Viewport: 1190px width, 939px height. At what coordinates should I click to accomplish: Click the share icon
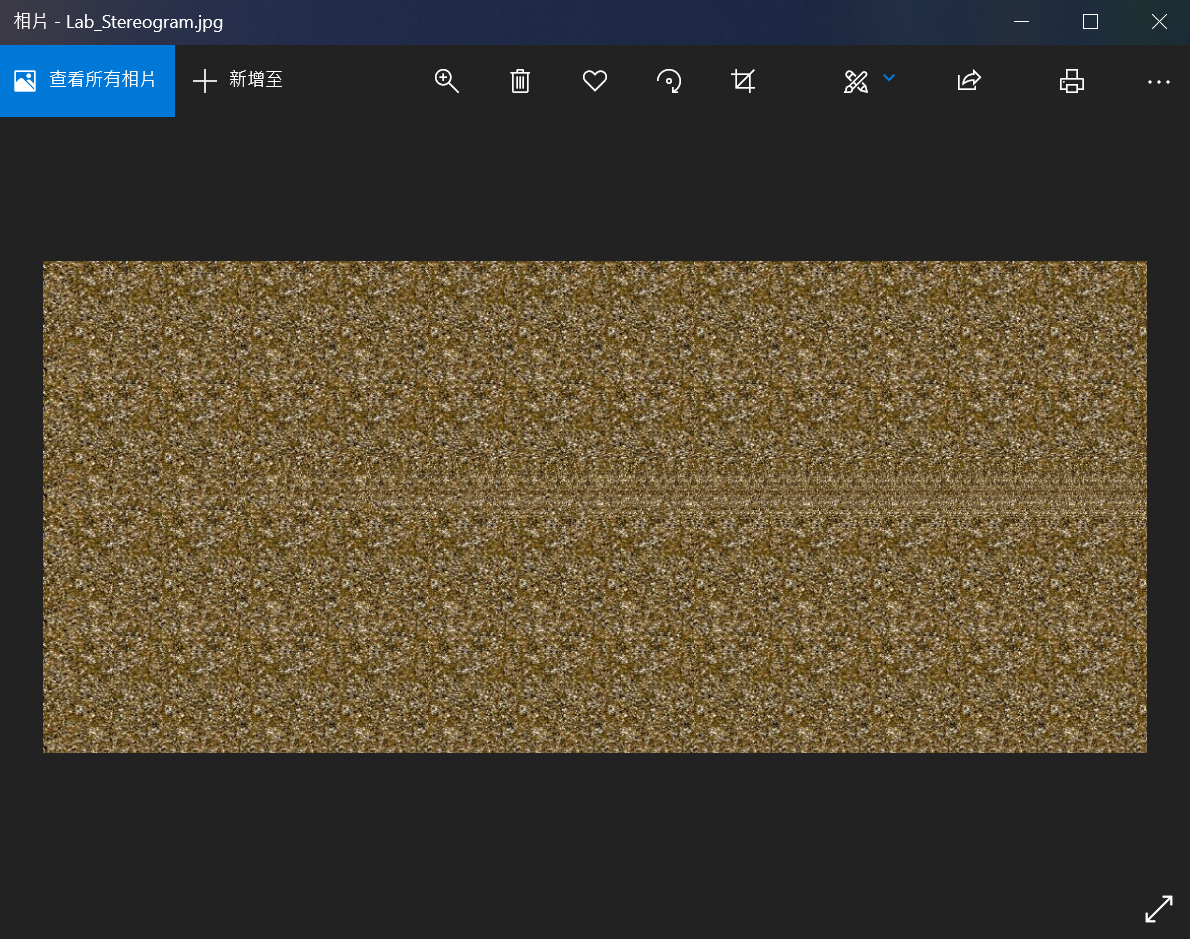[969, 80]
